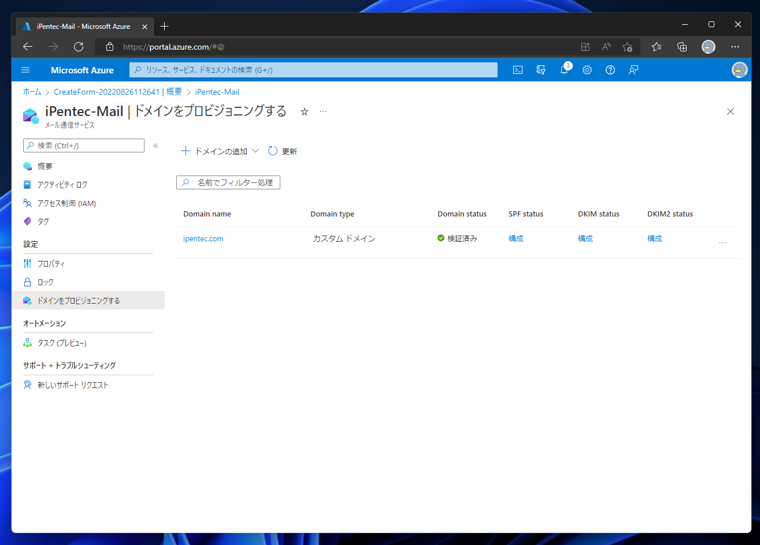Click 構成 under SPF status

(516, 239)
